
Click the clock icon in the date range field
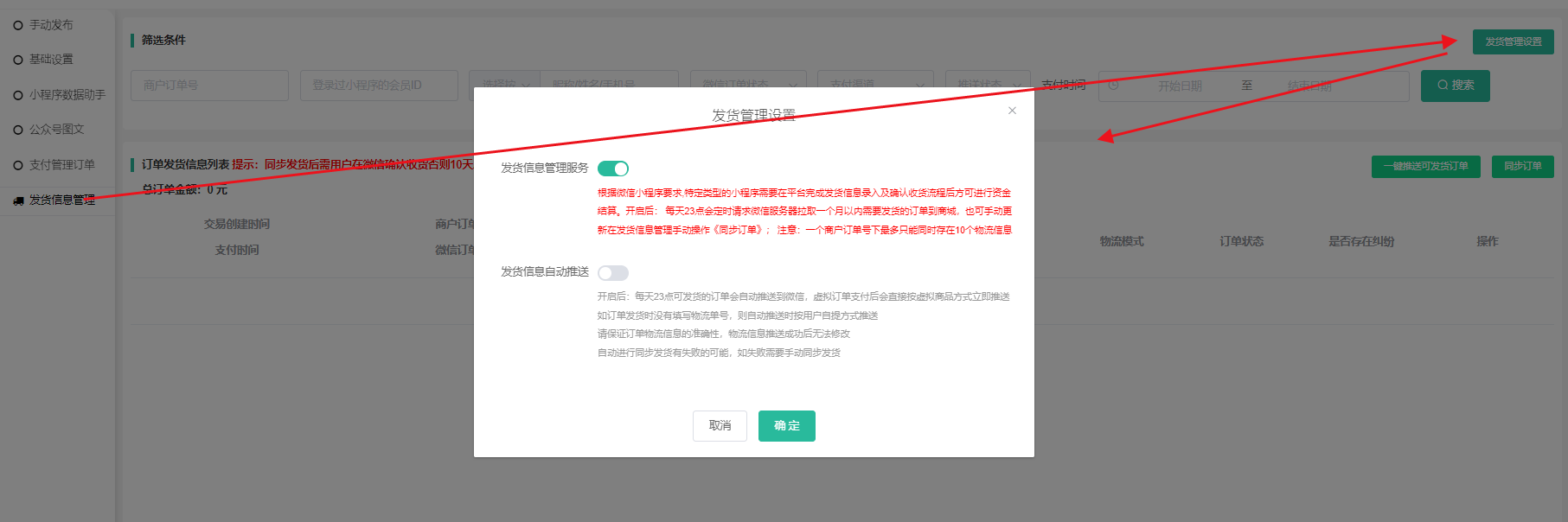(x=1114, y=86)
